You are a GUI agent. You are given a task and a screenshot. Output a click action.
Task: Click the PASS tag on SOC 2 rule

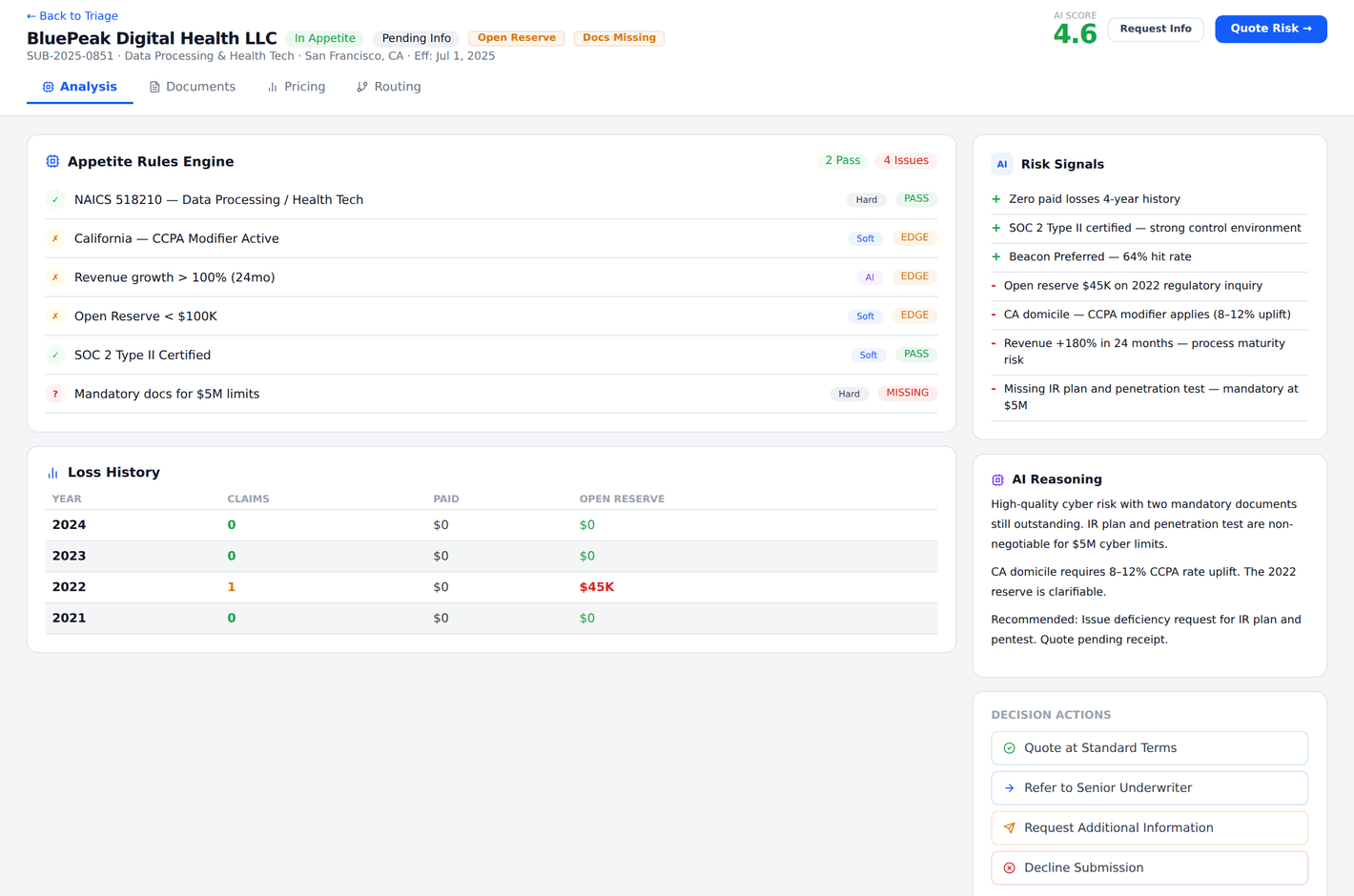(916, 354)
